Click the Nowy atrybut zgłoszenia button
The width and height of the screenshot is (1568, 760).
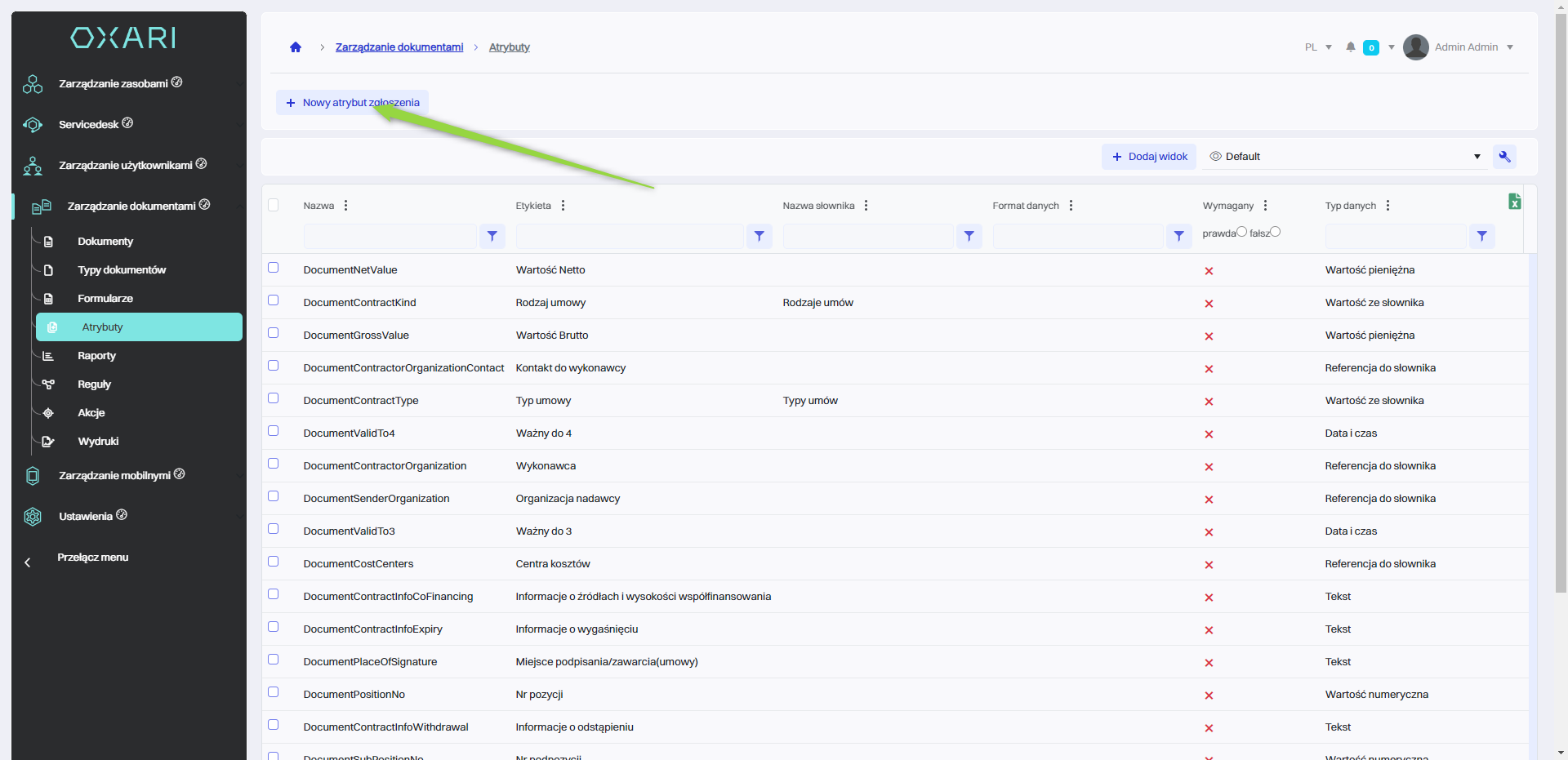coord(352,103)
